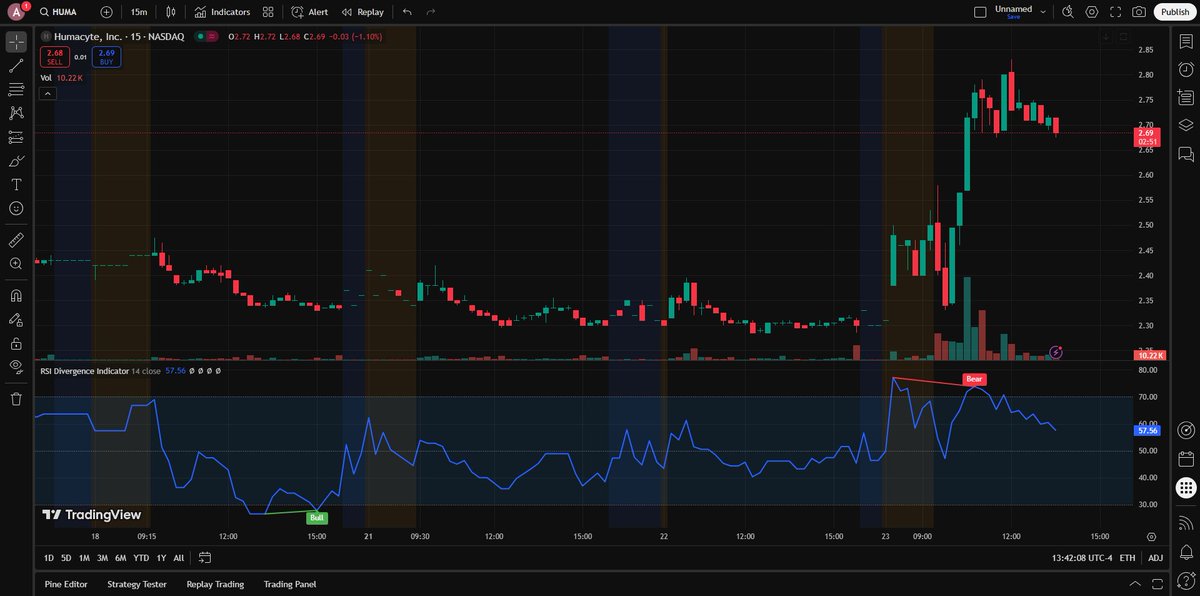Viewport: 1200px width, 596px height.
Task: Toggle hide all drawings eye icon
Action: pos(16,367)
